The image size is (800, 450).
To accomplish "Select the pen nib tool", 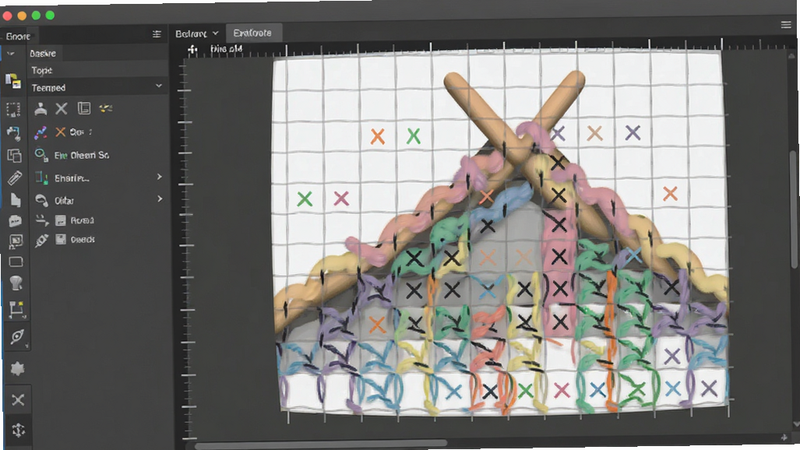I will click(x=17, y=337).
